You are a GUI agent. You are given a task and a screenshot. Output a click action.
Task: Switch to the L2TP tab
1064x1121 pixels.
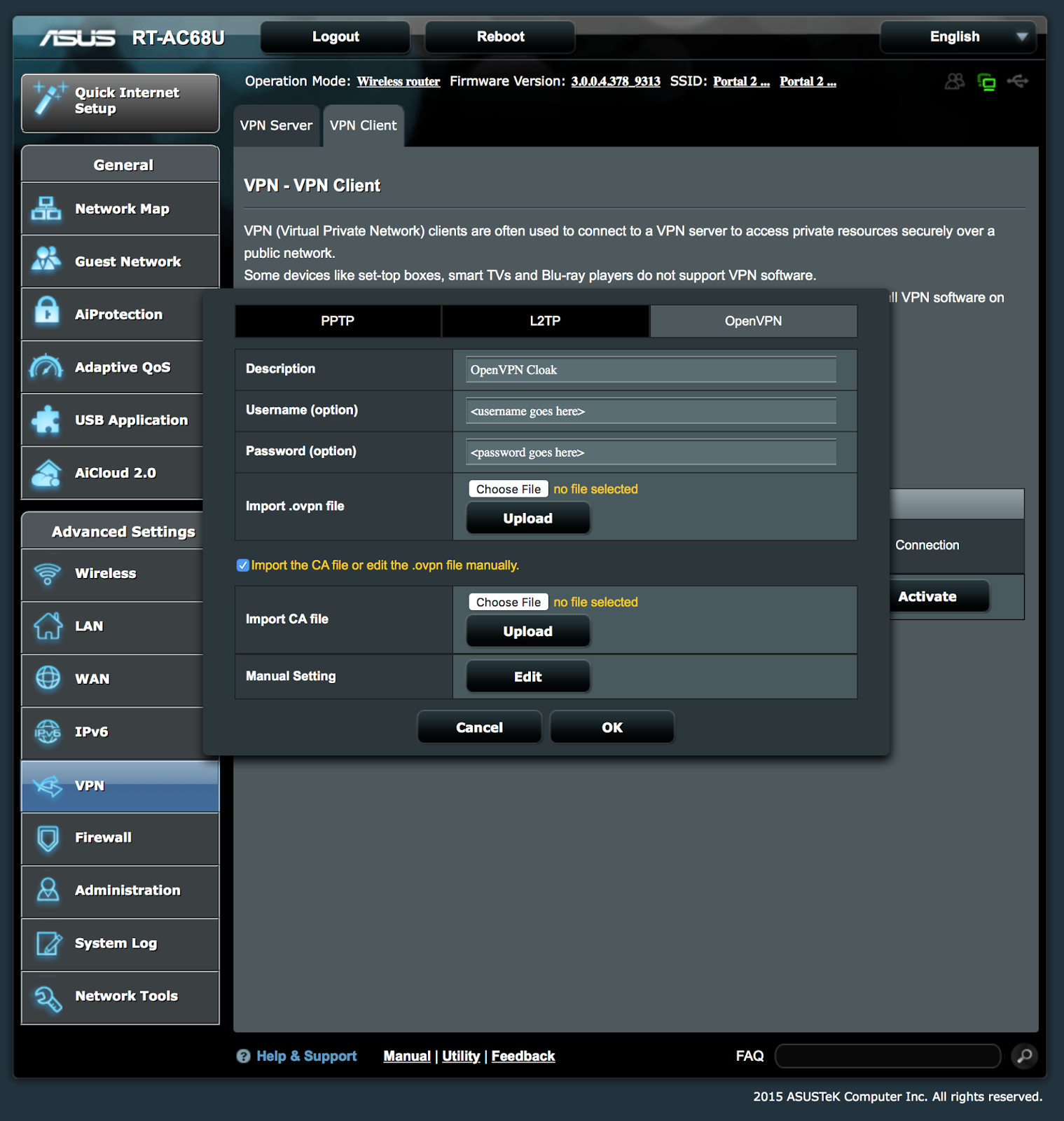click(x=545, y=321)
